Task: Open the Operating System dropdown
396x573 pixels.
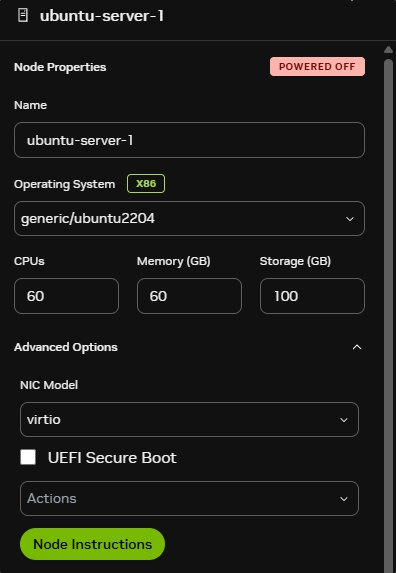Action: click(x=189, y=219)
